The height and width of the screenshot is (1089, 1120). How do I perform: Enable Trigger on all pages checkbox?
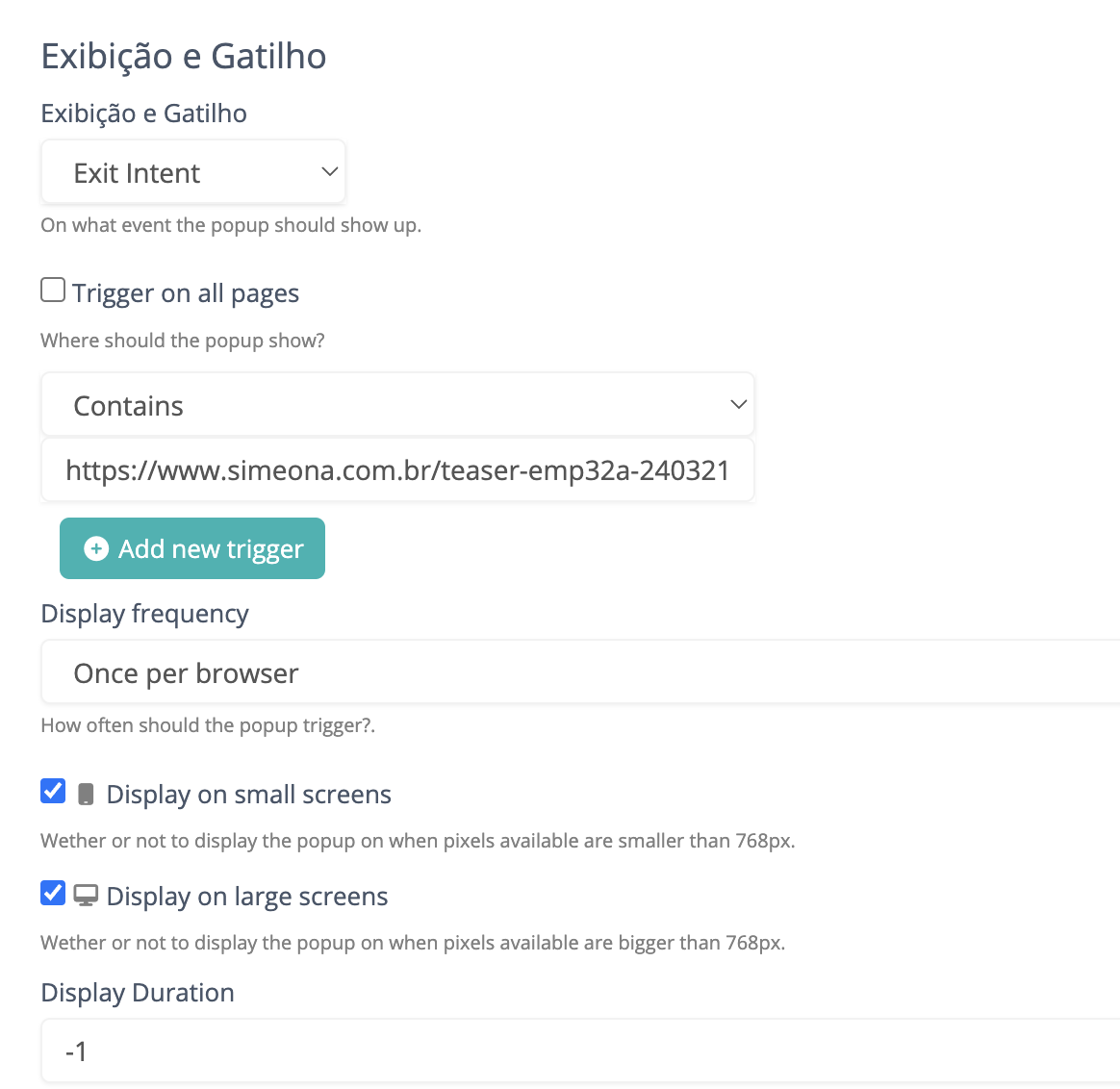[53, 290]
